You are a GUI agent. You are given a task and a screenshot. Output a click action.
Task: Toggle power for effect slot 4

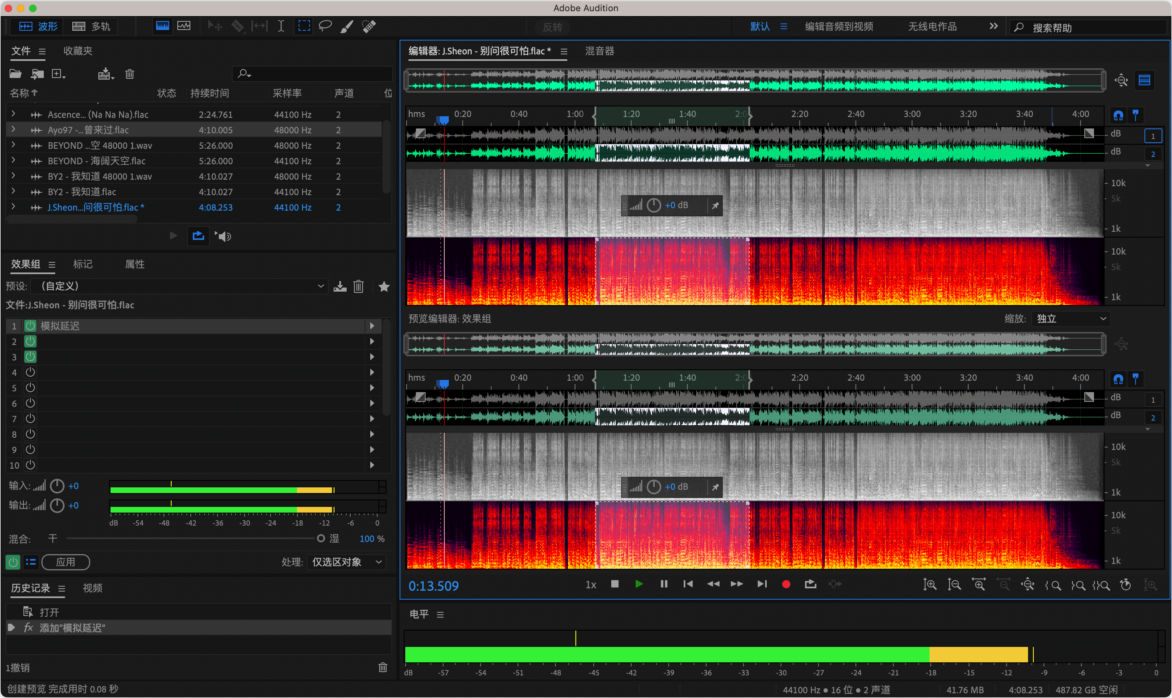click(31, 372)
